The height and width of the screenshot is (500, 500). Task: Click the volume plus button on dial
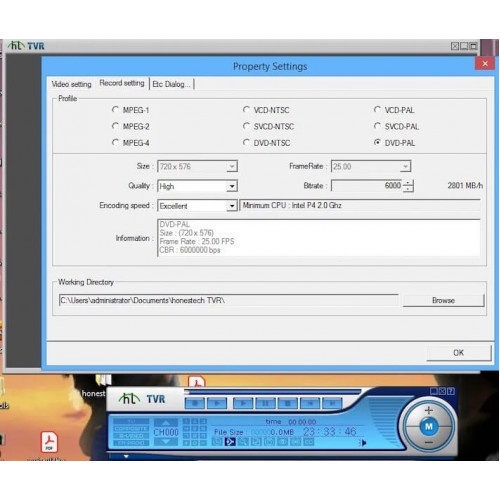pyautogui.click(x=429, y=410)
